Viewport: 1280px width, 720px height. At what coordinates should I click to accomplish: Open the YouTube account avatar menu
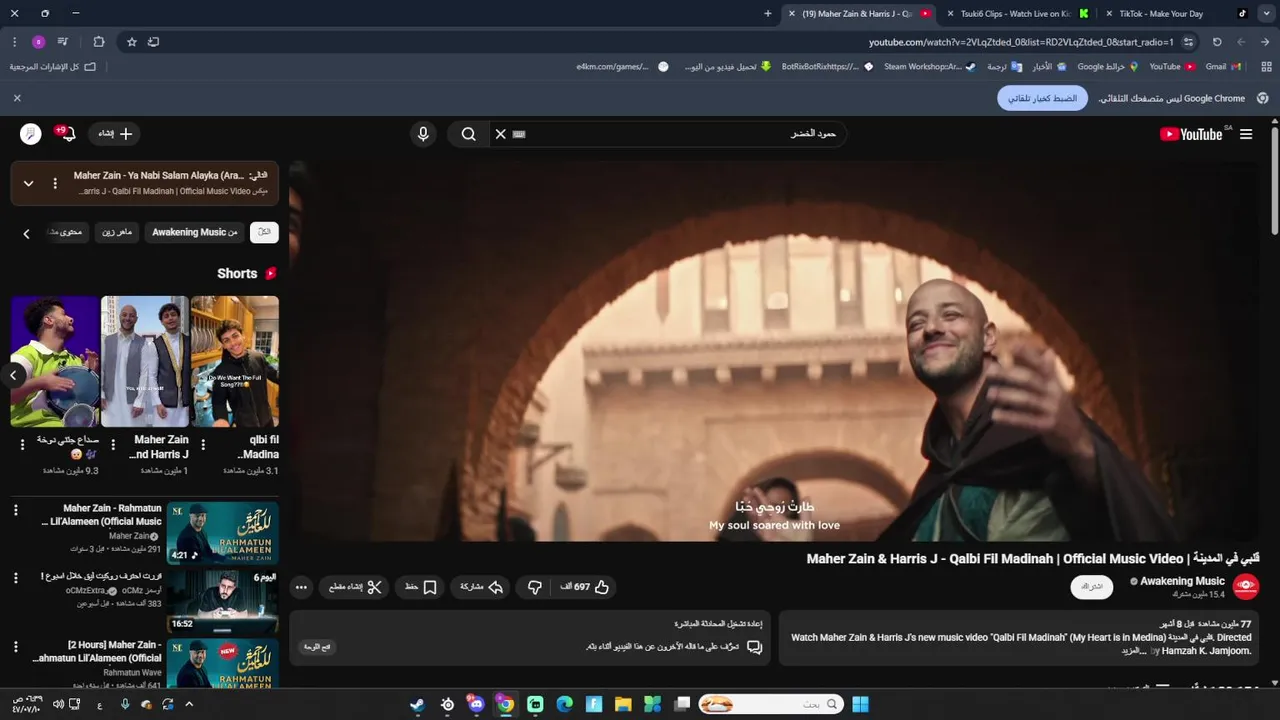point(31,134)
